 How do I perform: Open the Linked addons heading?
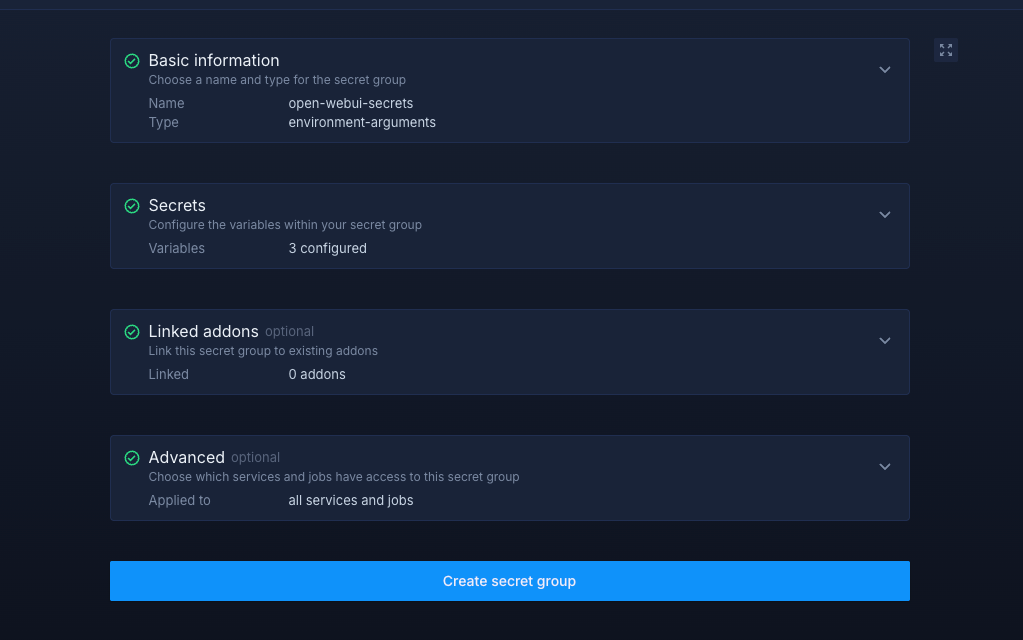pyautogui.click(x=203, y=332)
